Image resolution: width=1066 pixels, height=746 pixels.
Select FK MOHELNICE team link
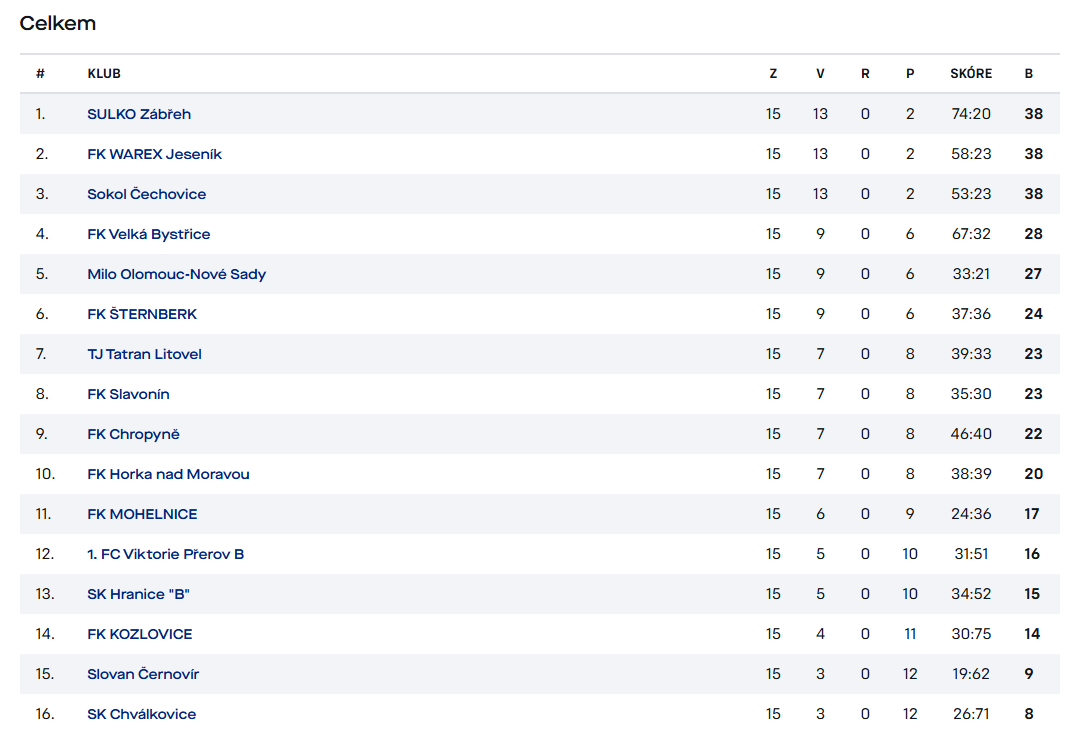pos(142,514)
